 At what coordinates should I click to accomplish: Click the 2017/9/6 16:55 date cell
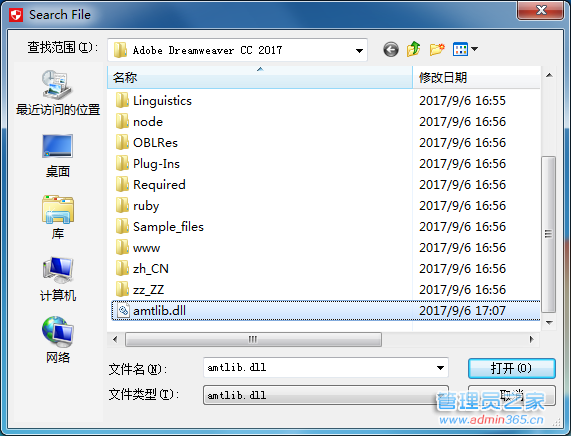[x=462, y=101]
